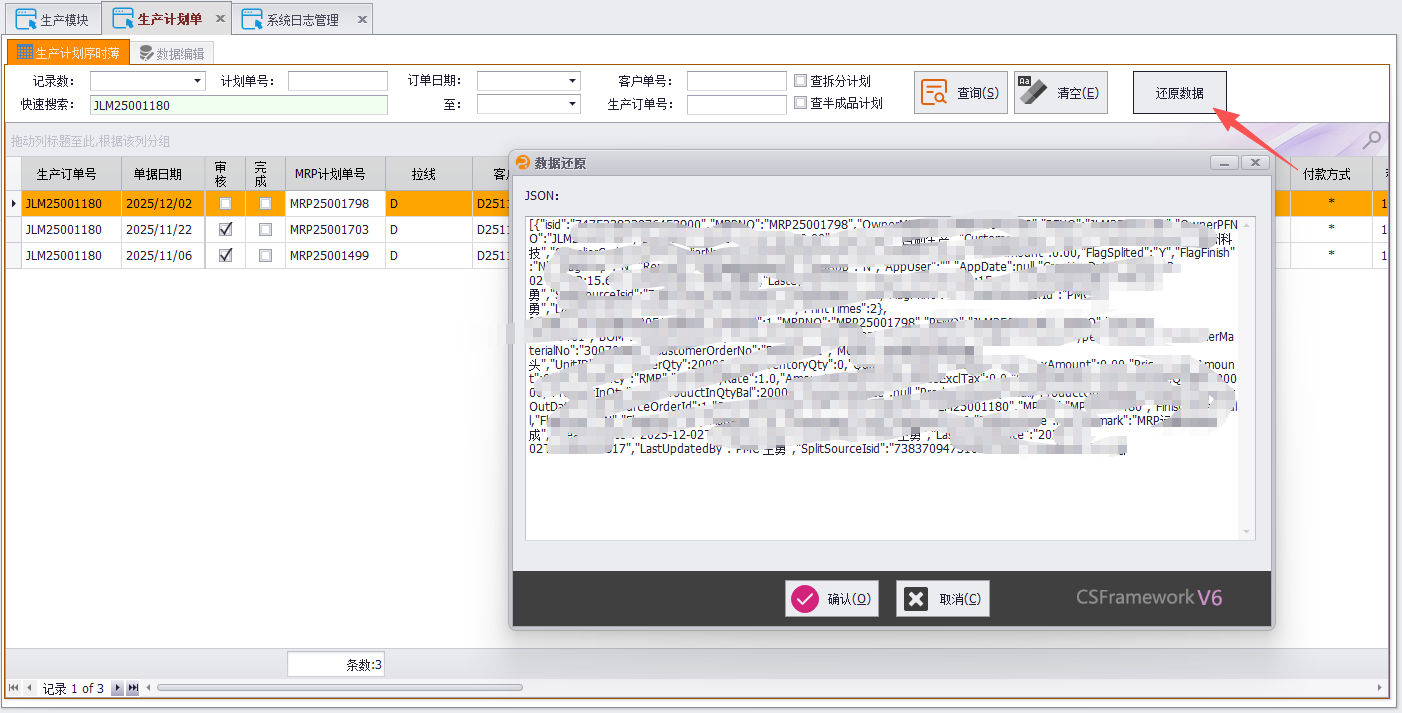Image resolution: width=1402 pixels, height=713 pixels.
Task: Click the 取消(C) X icon
Action: tap(917, 598)
